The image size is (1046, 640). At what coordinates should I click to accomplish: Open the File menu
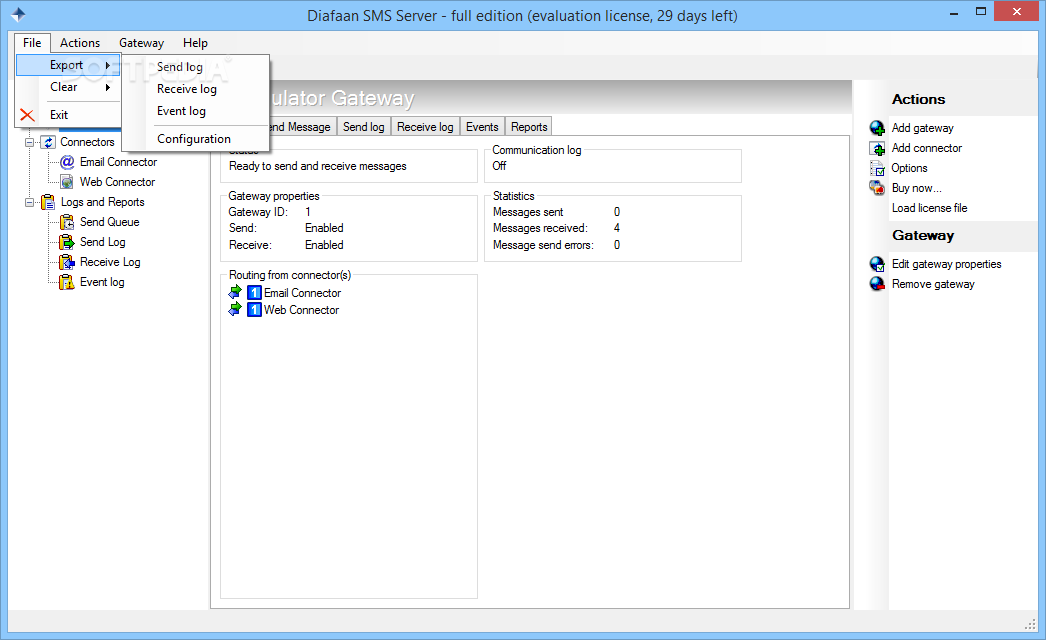pos(32,43)
